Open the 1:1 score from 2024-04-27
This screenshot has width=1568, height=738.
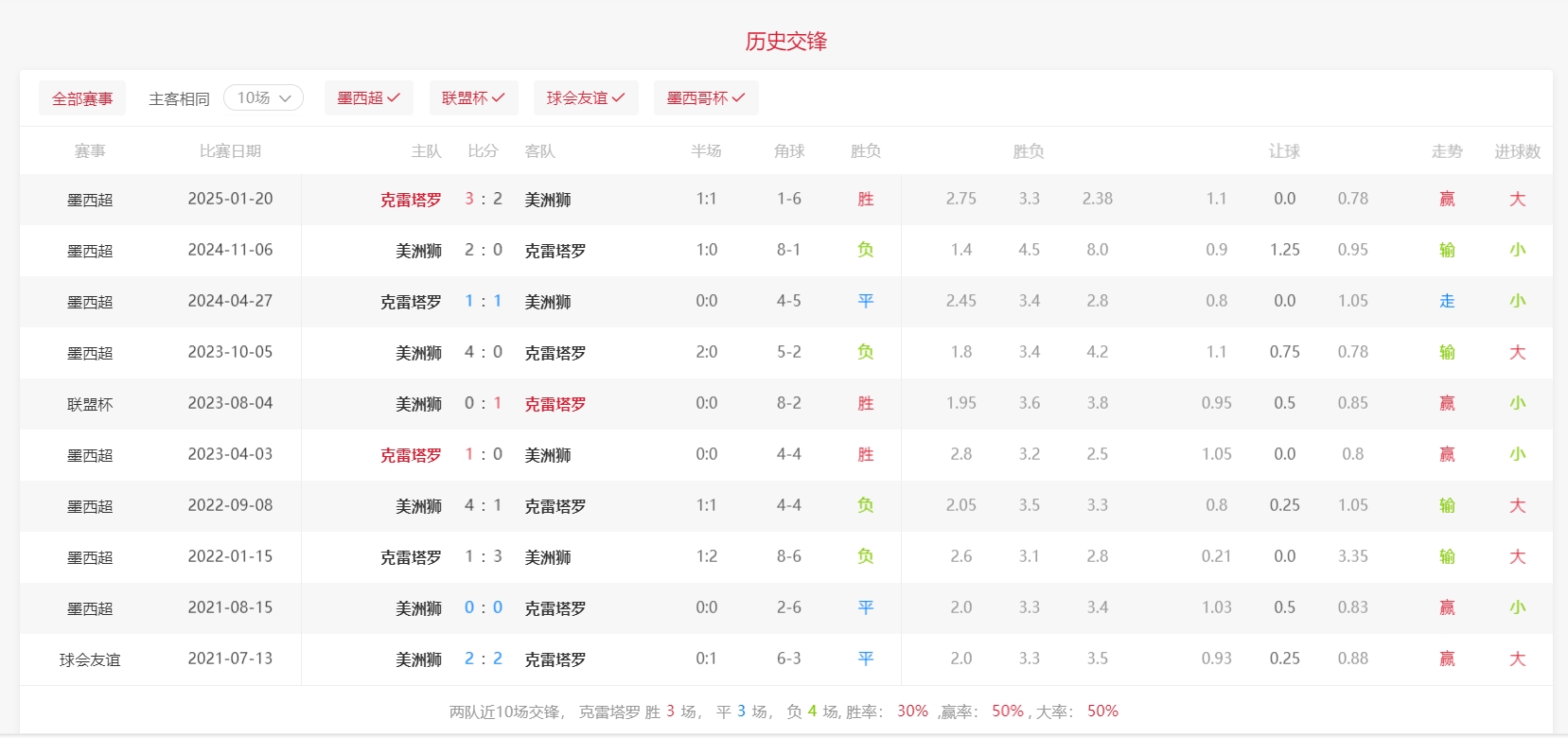(x=484, y=301)
